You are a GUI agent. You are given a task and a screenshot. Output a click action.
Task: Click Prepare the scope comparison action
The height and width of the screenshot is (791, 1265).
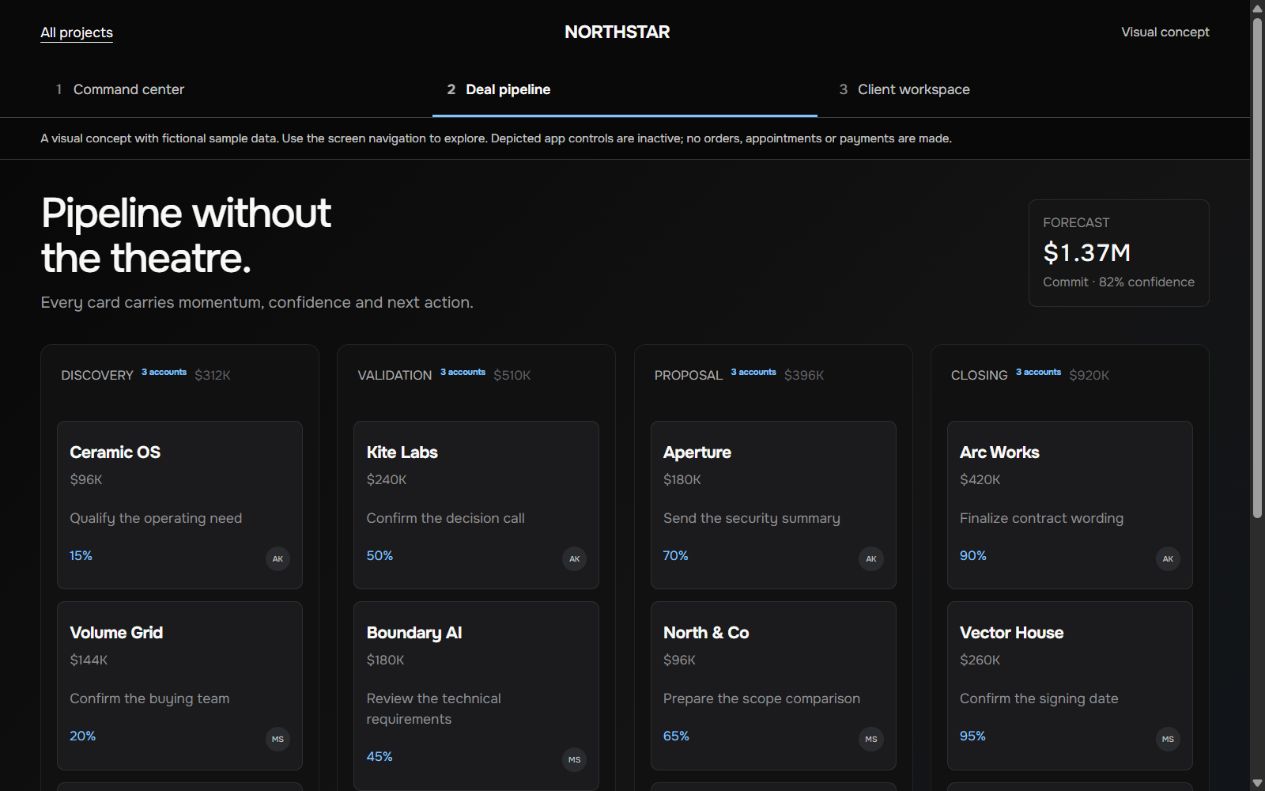(x=761, y=698)
